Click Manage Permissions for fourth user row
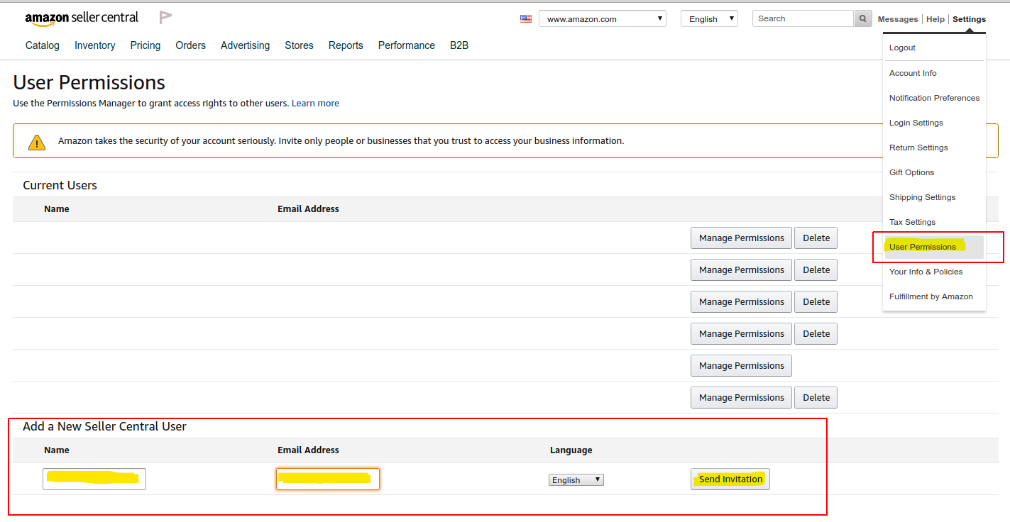 (741, 334)
